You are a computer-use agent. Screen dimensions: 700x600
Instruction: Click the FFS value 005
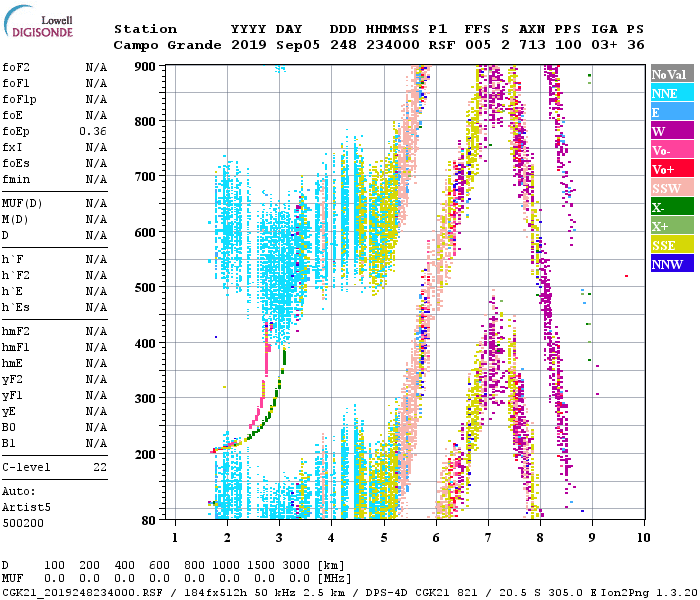[478, 45]
